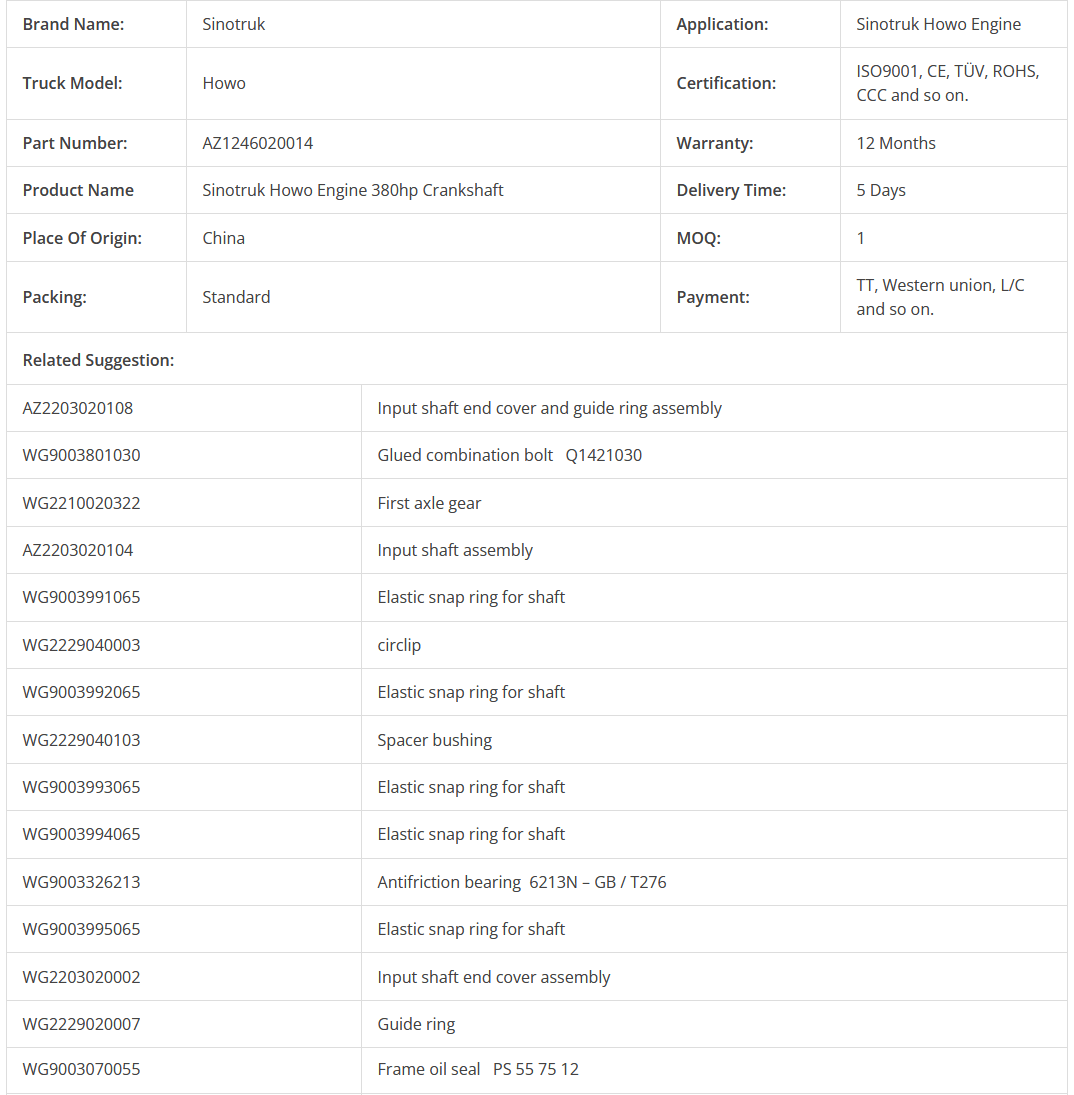
Task: Click part number WG9003991065
Action: coord(81,597)
